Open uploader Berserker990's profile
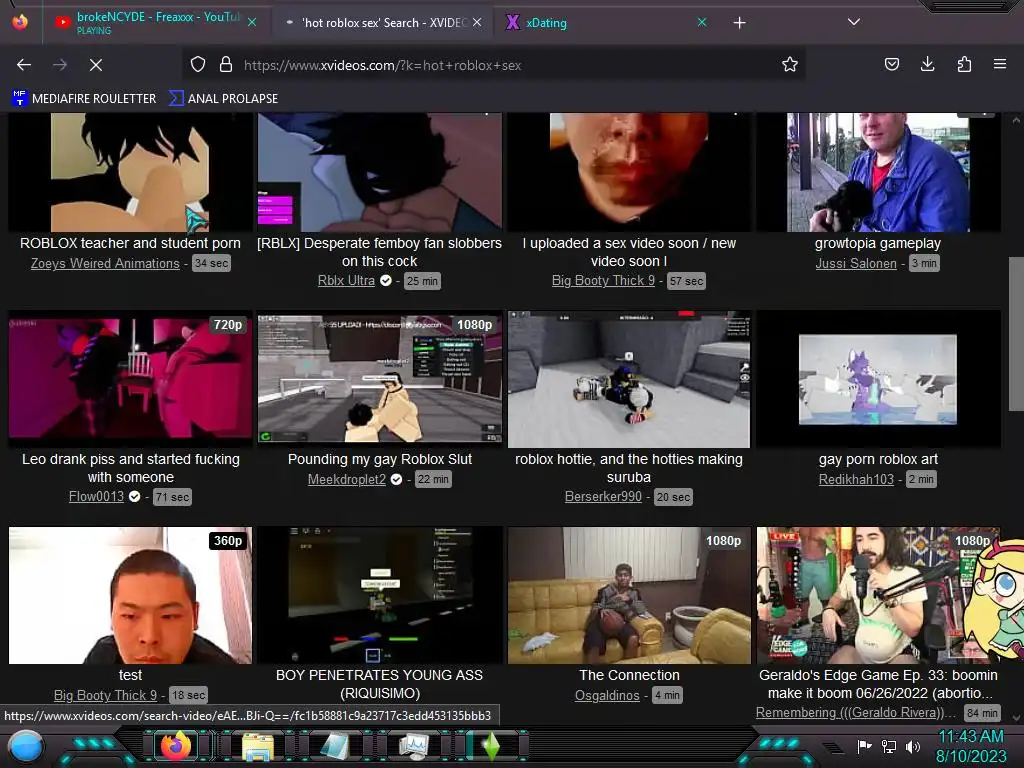Viewport: 1024px width, 768px height. click(603, 496)
